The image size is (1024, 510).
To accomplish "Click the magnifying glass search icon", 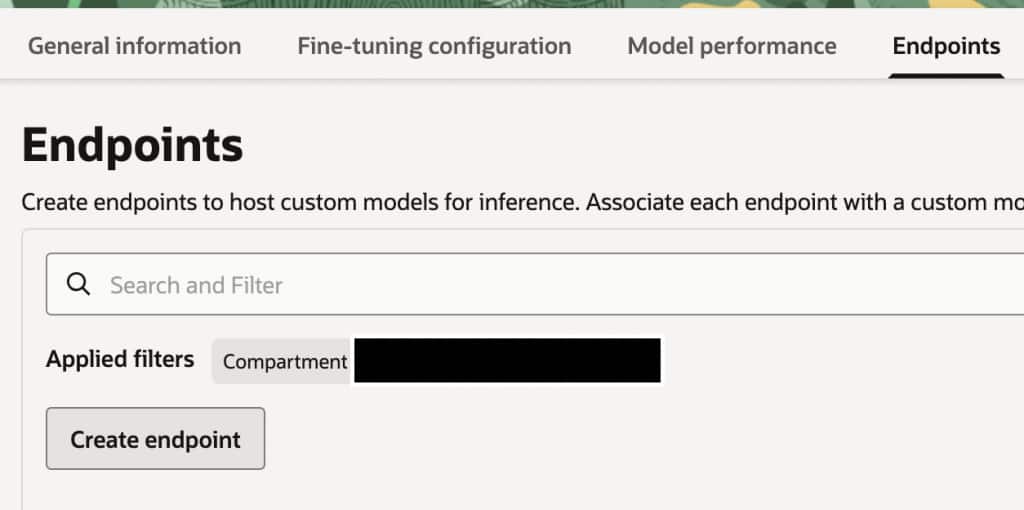I will pyautogui.click(x=78, y=285).
